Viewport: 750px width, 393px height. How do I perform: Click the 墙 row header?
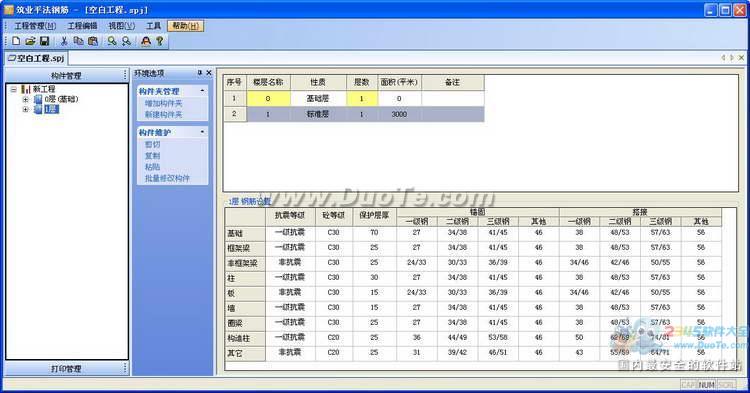pos(245,308)
